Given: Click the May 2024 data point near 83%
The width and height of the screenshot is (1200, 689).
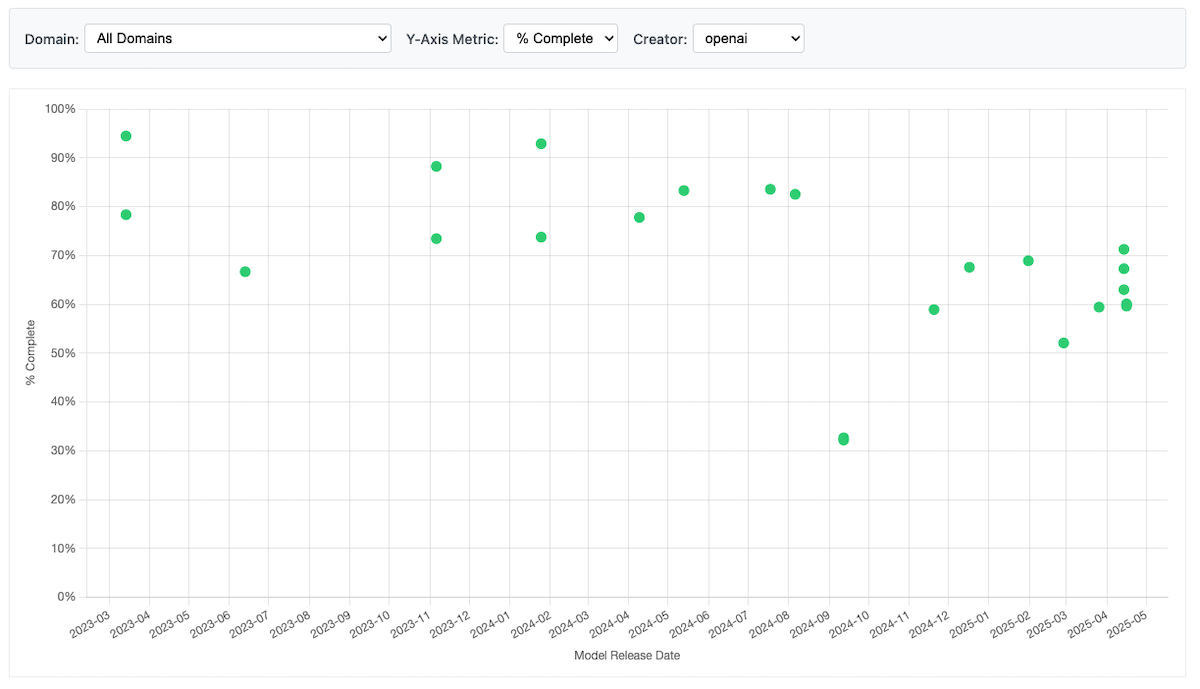Looking at the screenshot, I should click(x=684, y=191).
